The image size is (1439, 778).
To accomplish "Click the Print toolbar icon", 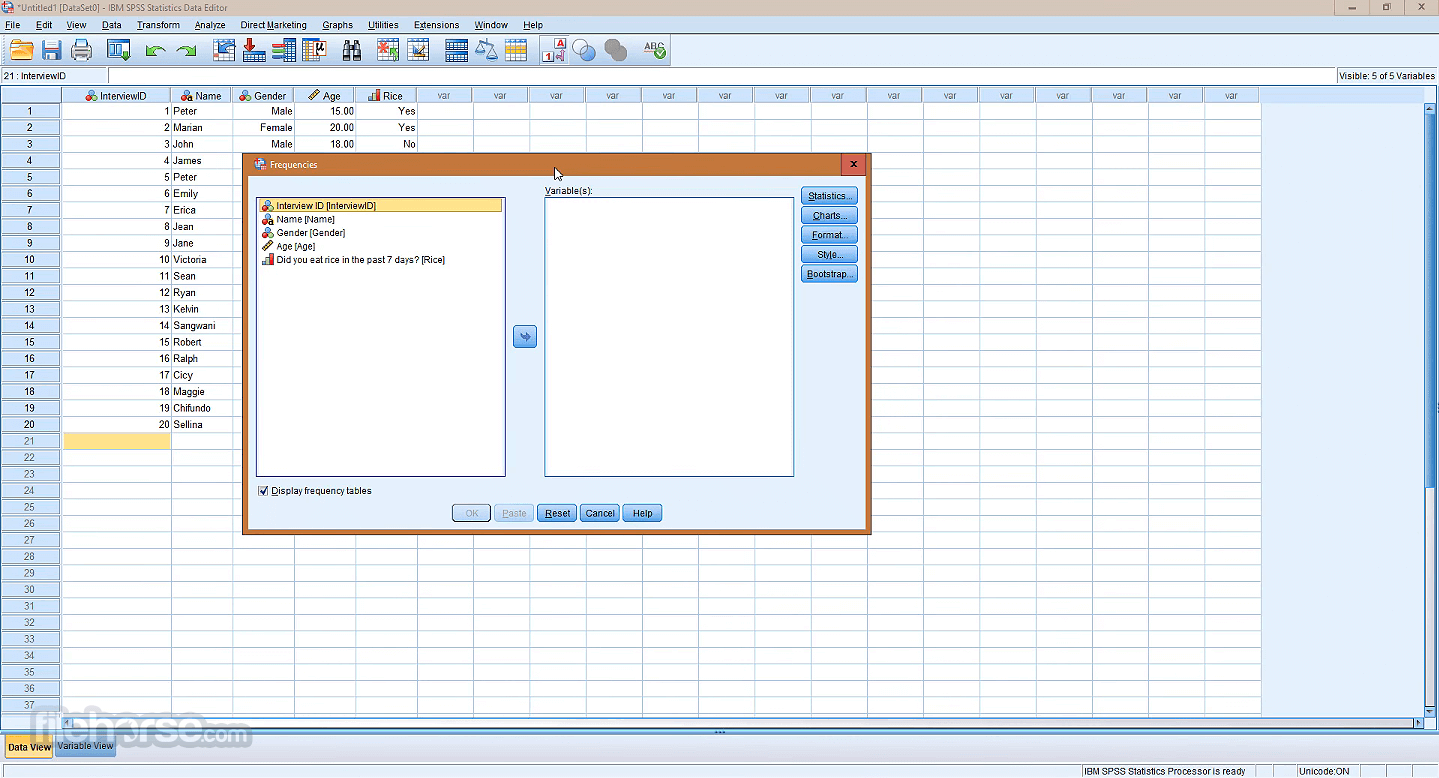I will point(82,50).
